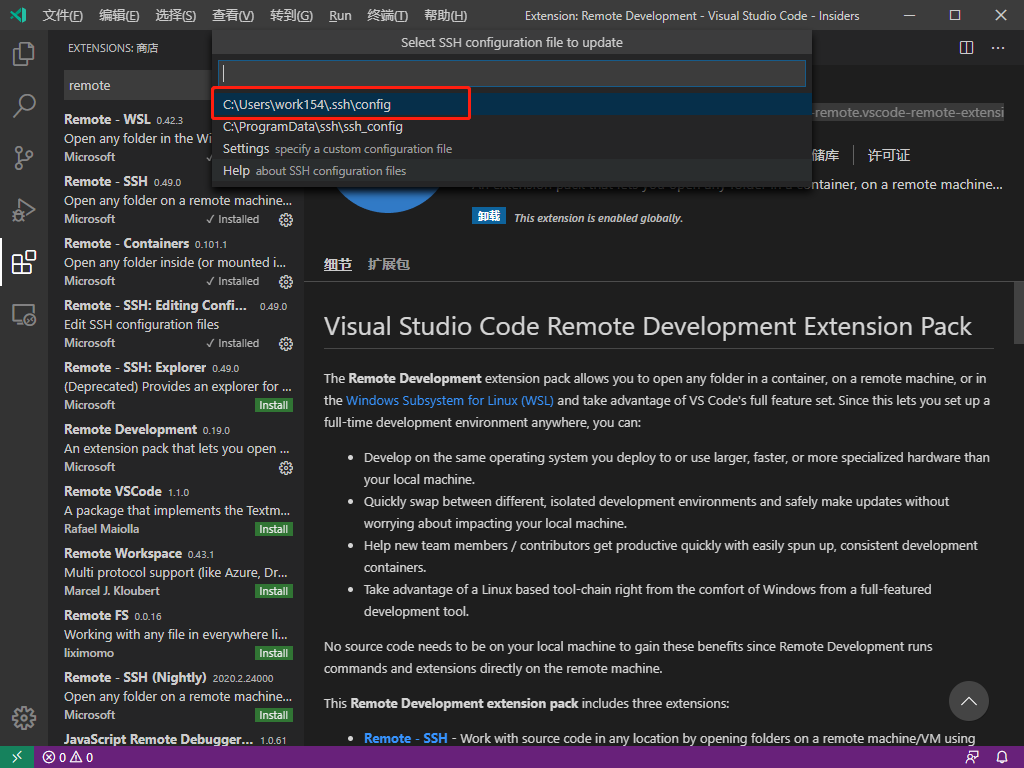Follow the Windows Subsystem for Linux (WSL) link
Viewport: 1024px width, 768px height.
tap(449, 400)
